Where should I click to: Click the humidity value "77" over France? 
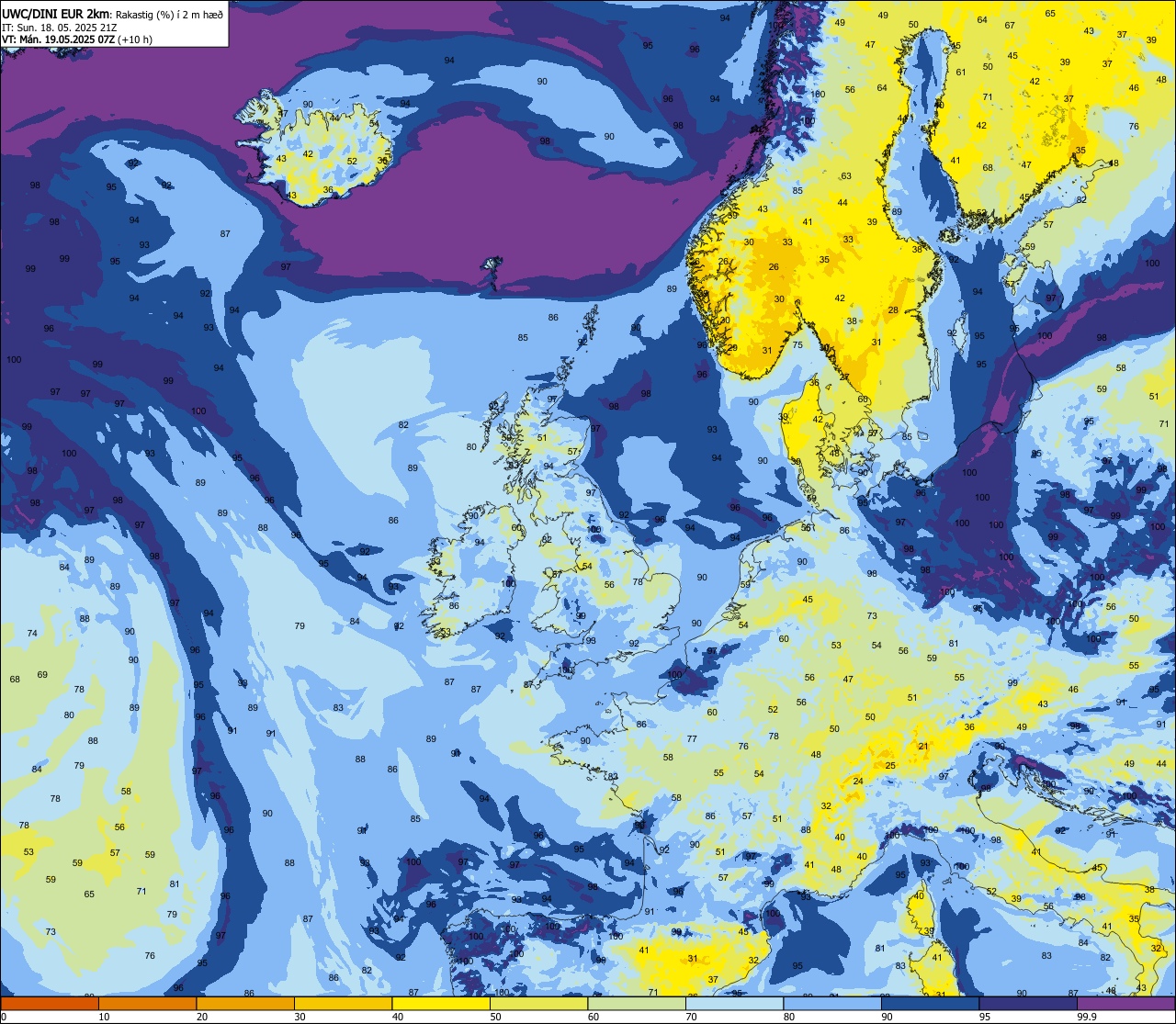(x=692, y=738)
